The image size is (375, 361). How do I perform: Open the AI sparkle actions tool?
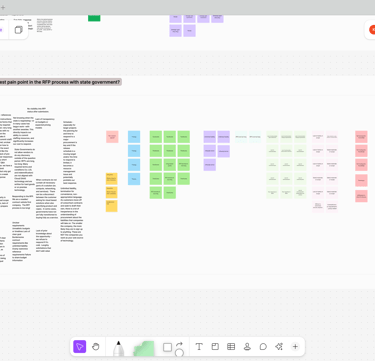tap(279, 347)
